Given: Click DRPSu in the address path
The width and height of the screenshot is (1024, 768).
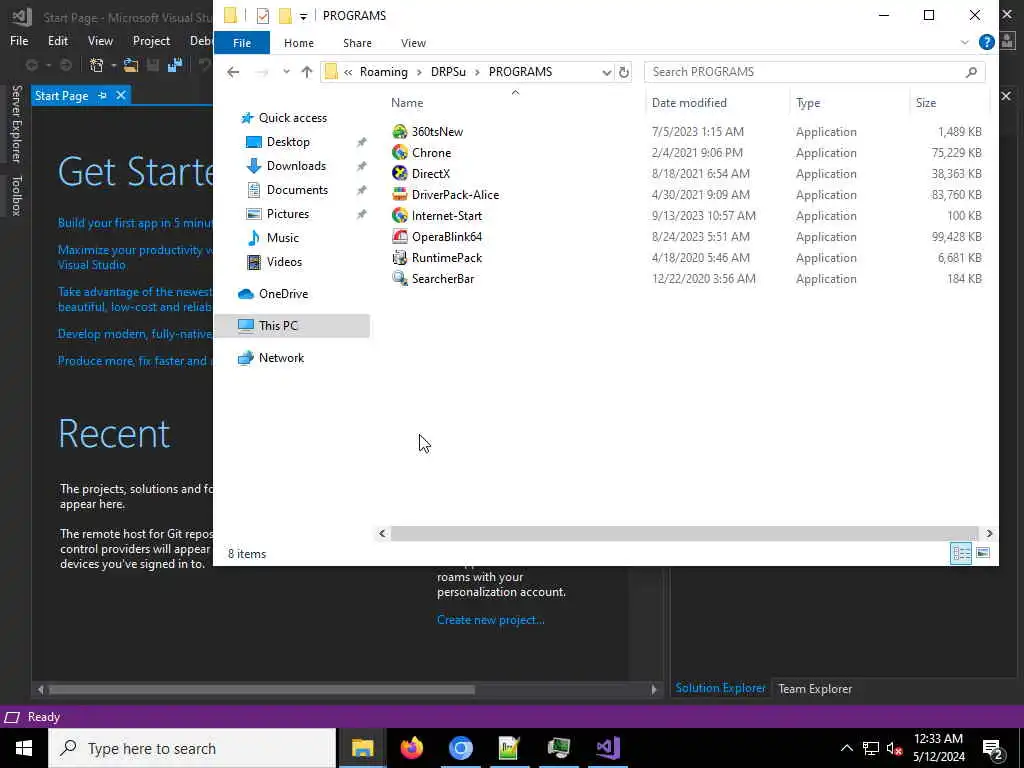Looking at the screenshot, I should pos(448,72).
